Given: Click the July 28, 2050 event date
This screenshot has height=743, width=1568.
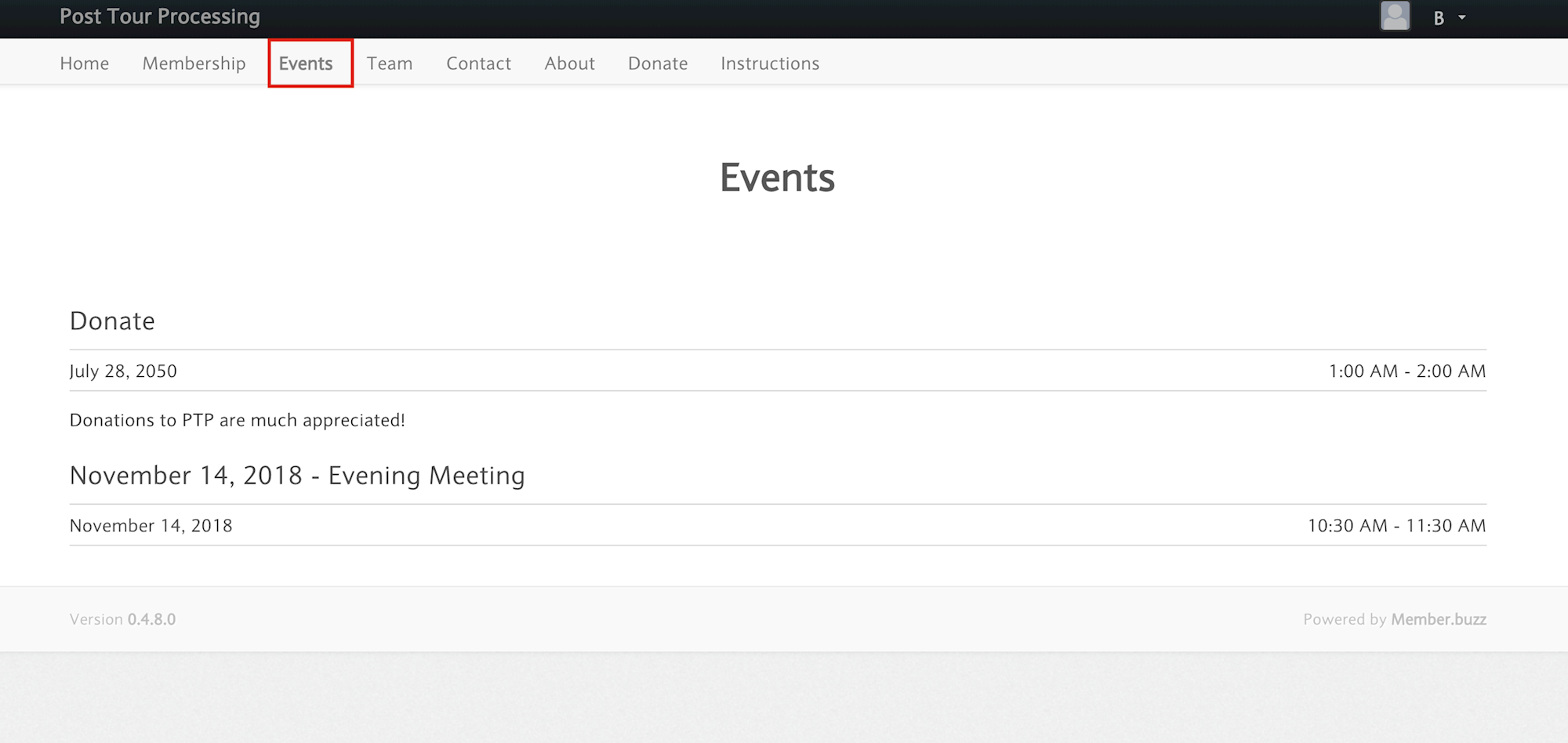Looking at the screenshot, I should tap(123, 371).
